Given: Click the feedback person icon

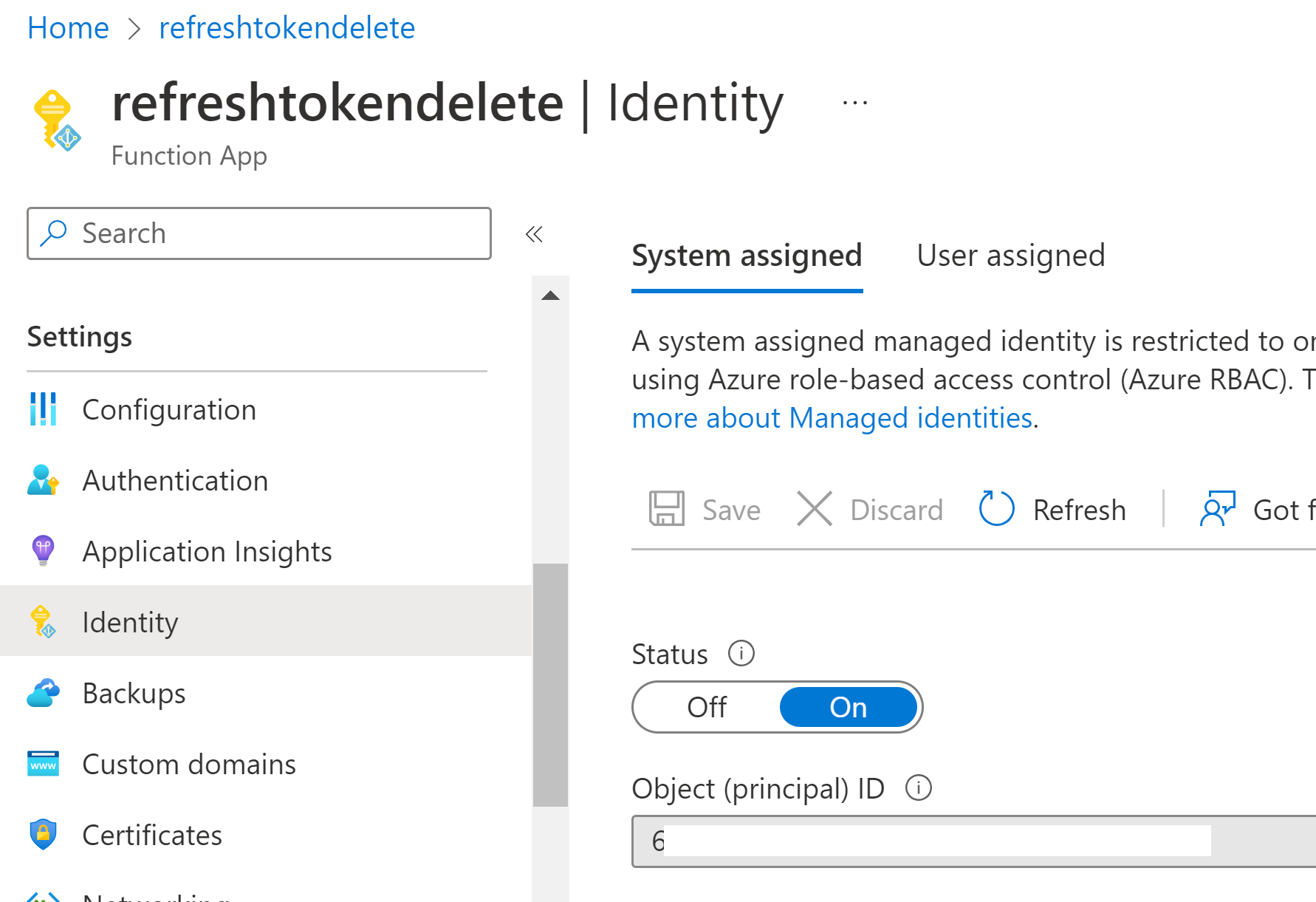Looking at the screenshot, I should [1217, 509].
